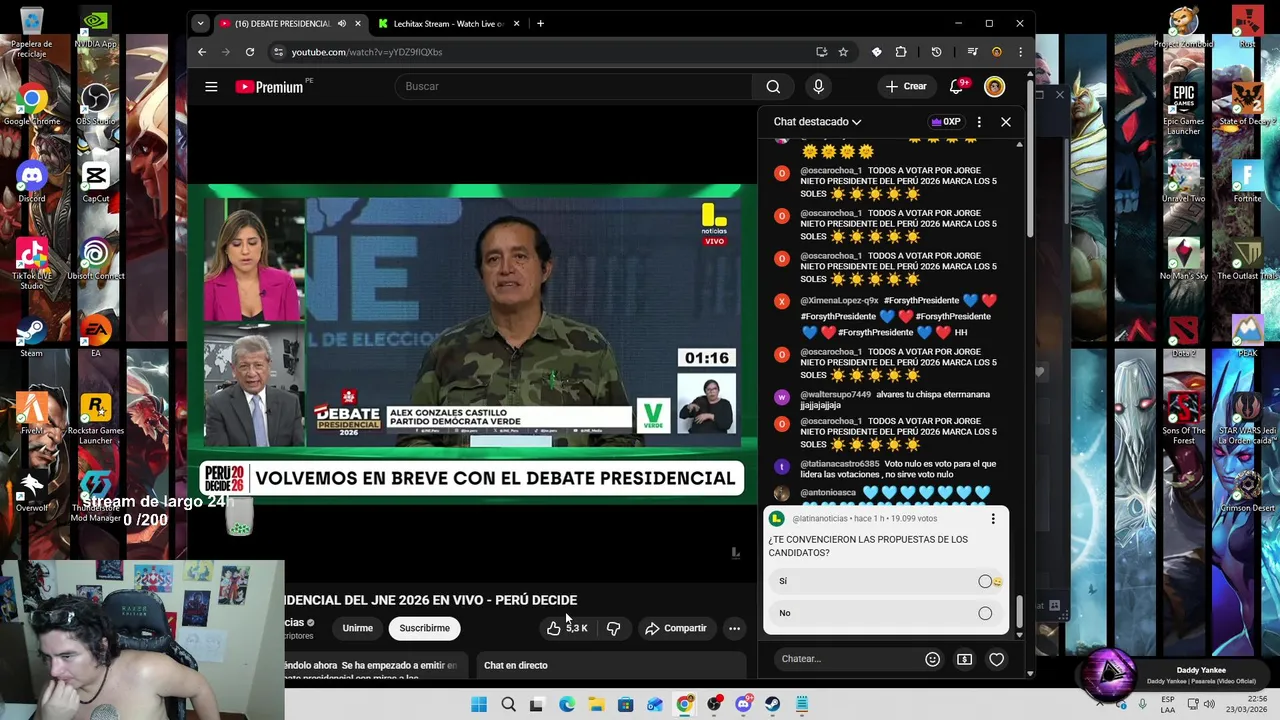The width and height of the screenshot is (1280, 720).
Task: Open the YouTube guide hamburger menu
Action: 211,87
